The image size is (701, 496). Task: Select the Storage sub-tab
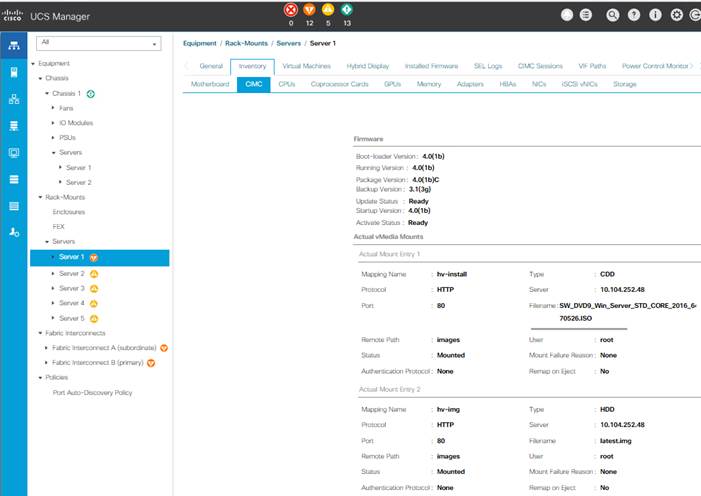pos(625,84)
